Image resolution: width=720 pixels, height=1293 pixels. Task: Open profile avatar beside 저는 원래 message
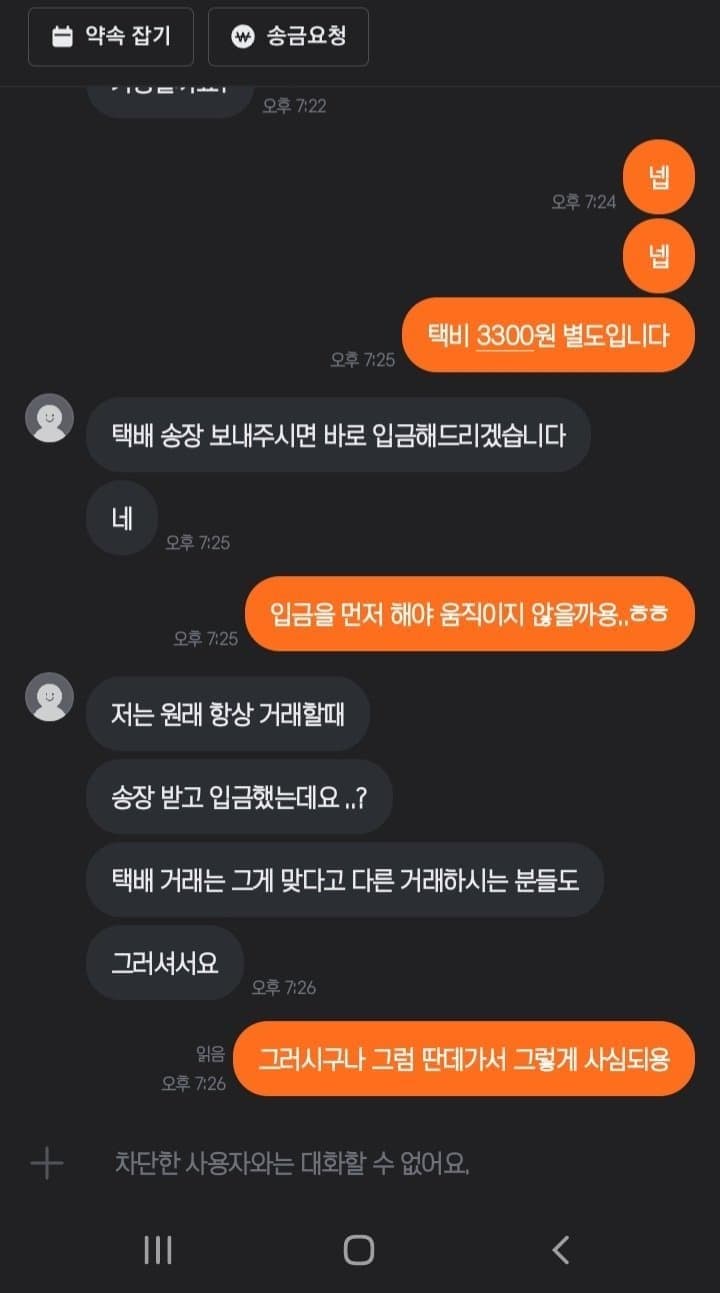(x=49, y=697)
